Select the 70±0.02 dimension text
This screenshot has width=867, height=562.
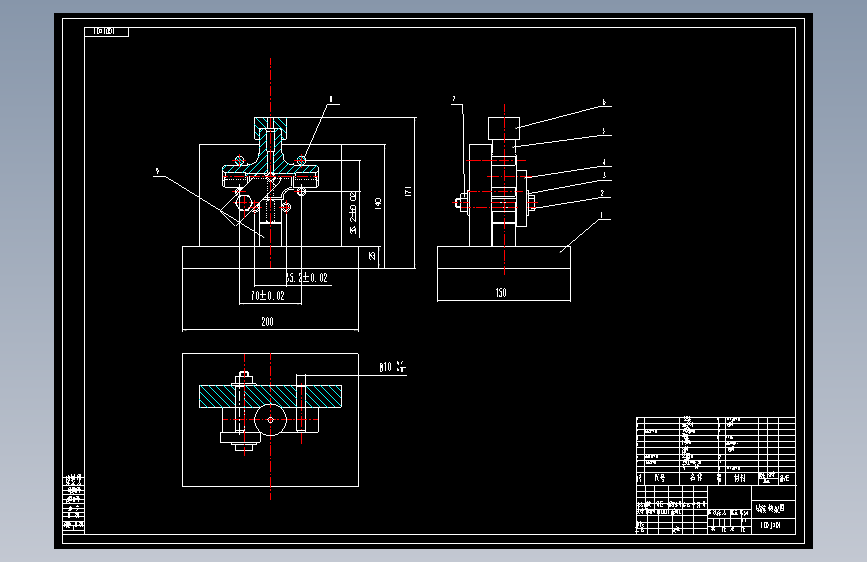click(x=268, y=295)
